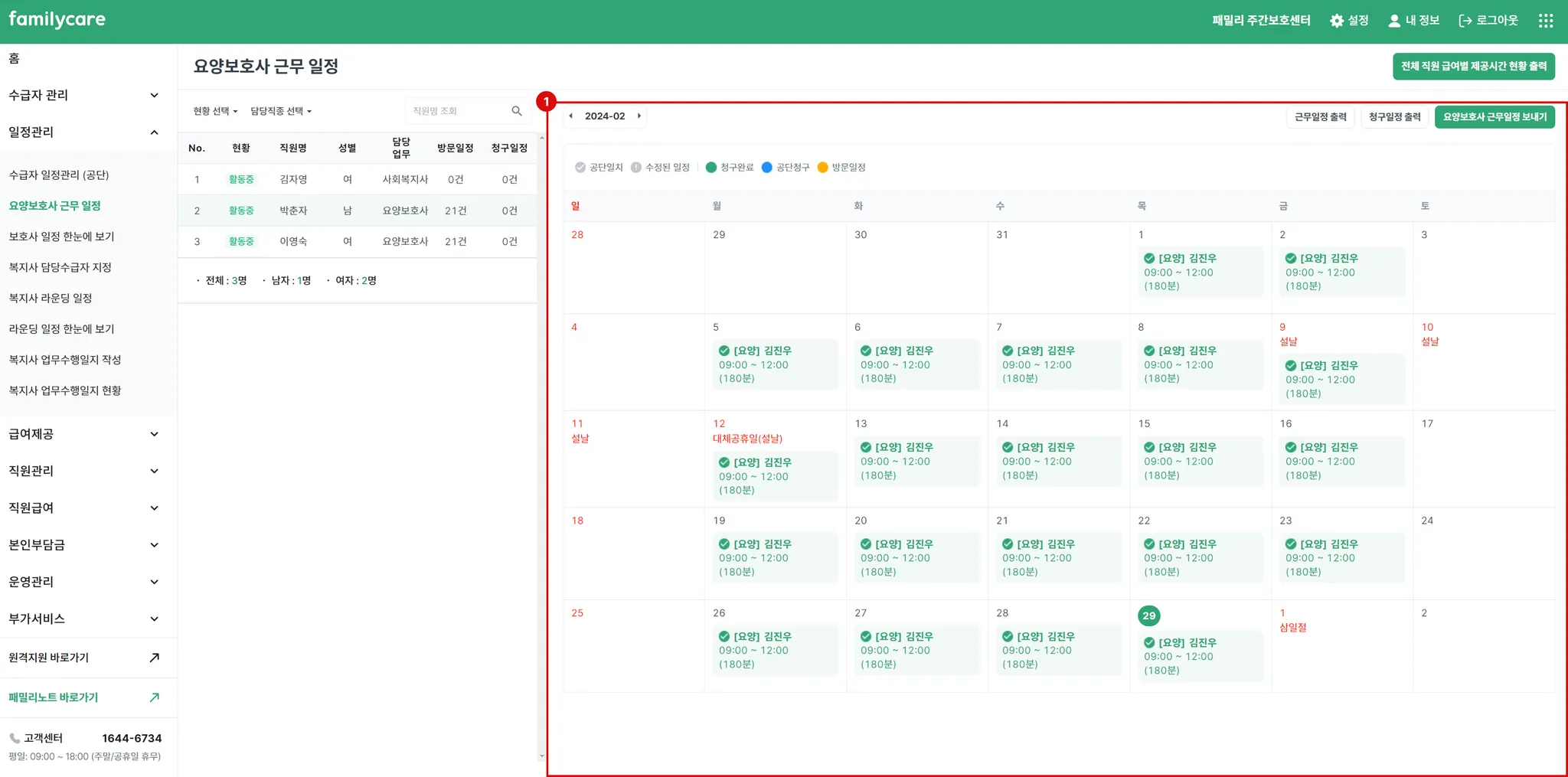Select staff row 김자영
This screenshot has width=1568, height=777.
click(357, 180)
